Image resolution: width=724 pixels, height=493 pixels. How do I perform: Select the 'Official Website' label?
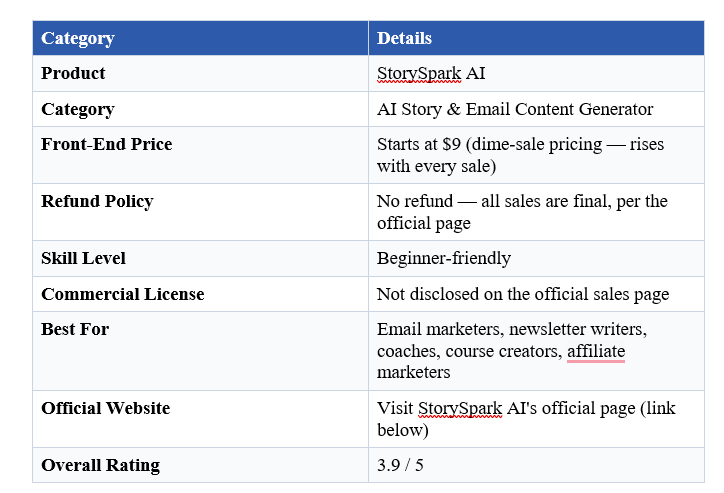(106, 408)
